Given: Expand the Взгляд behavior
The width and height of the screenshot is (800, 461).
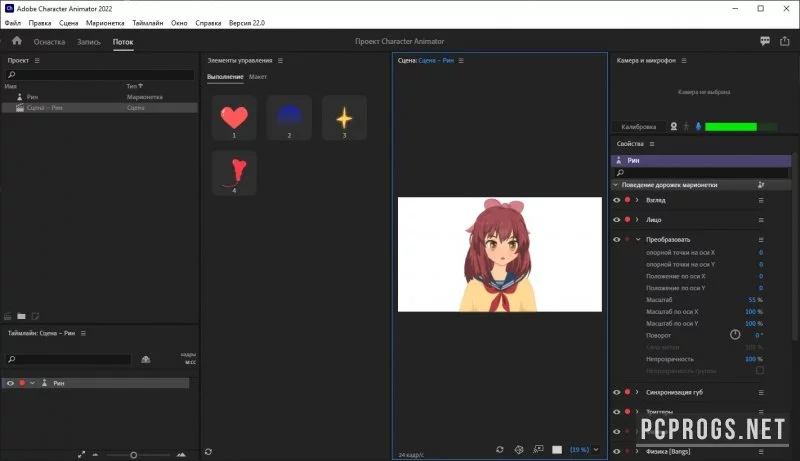Looking at the screenshot, I should coord(637,200).
